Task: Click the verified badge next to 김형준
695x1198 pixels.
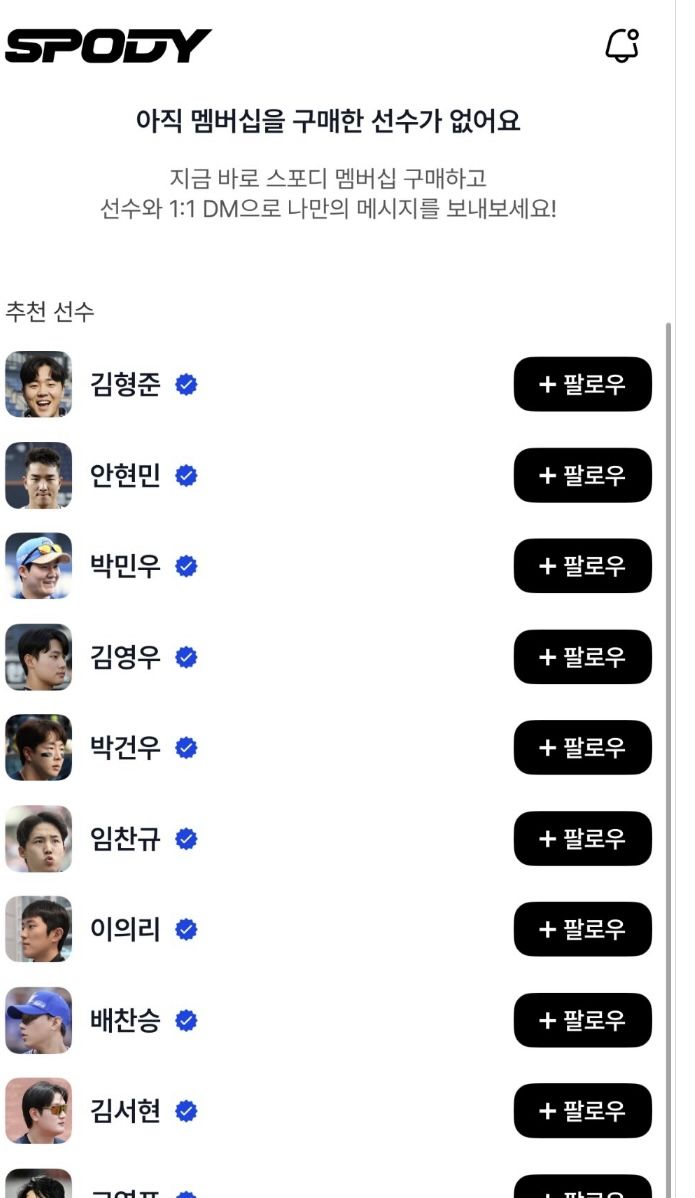Action: (x=186, y=384)
